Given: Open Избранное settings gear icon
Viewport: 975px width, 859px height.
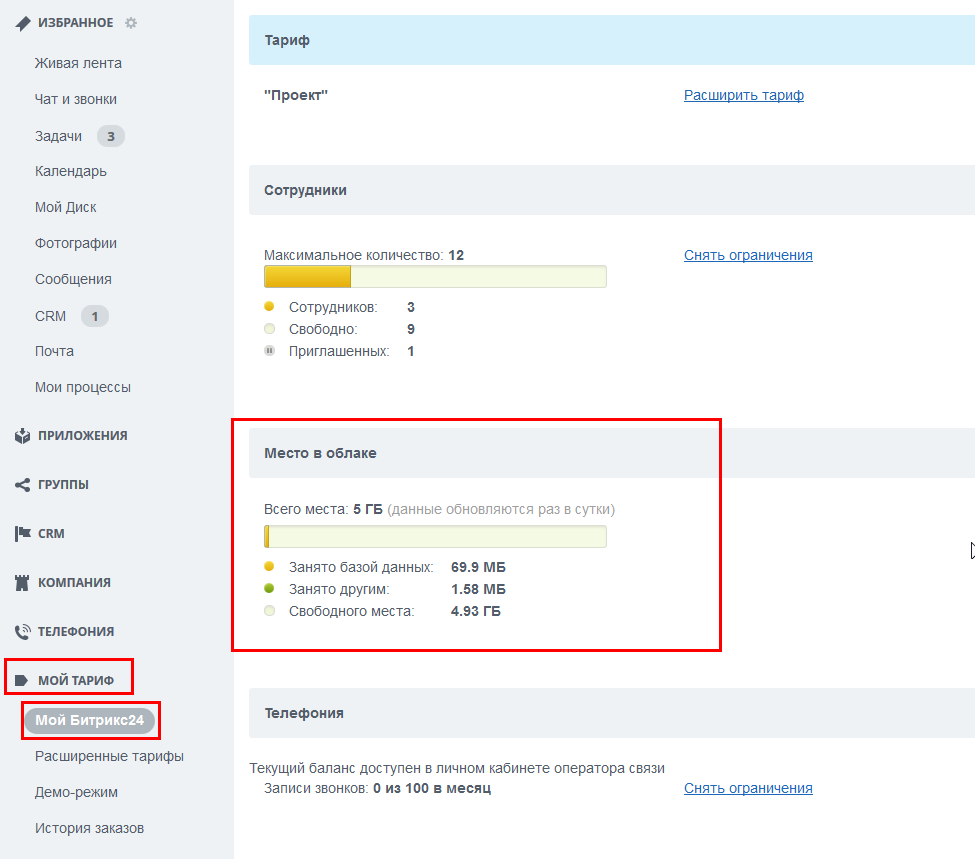Looking at the screenshot, I should 131,23.
